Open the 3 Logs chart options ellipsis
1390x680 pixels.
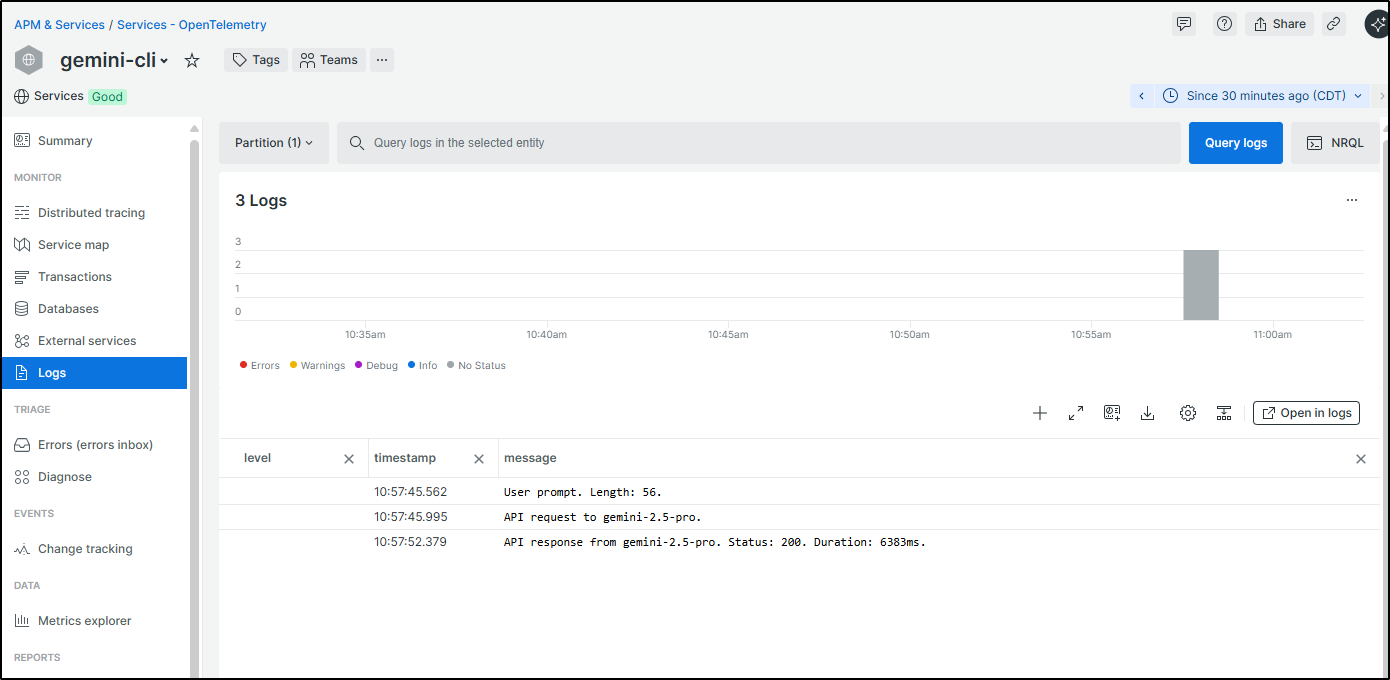coord(1352,200)
